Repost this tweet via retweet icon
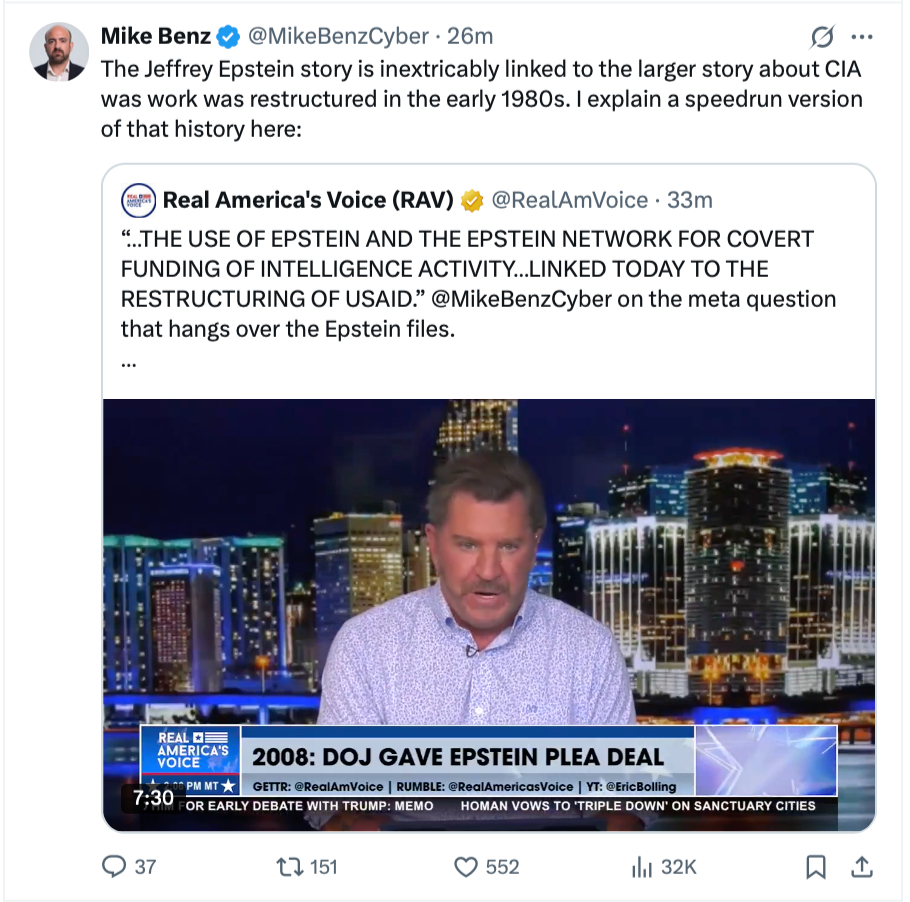 290,866
